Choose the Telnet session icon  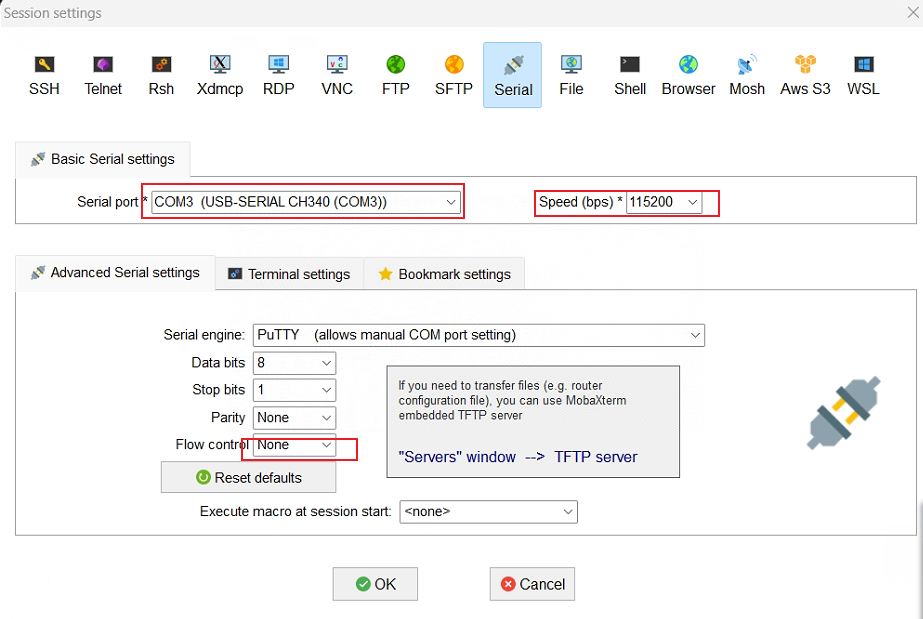[103, 75]
